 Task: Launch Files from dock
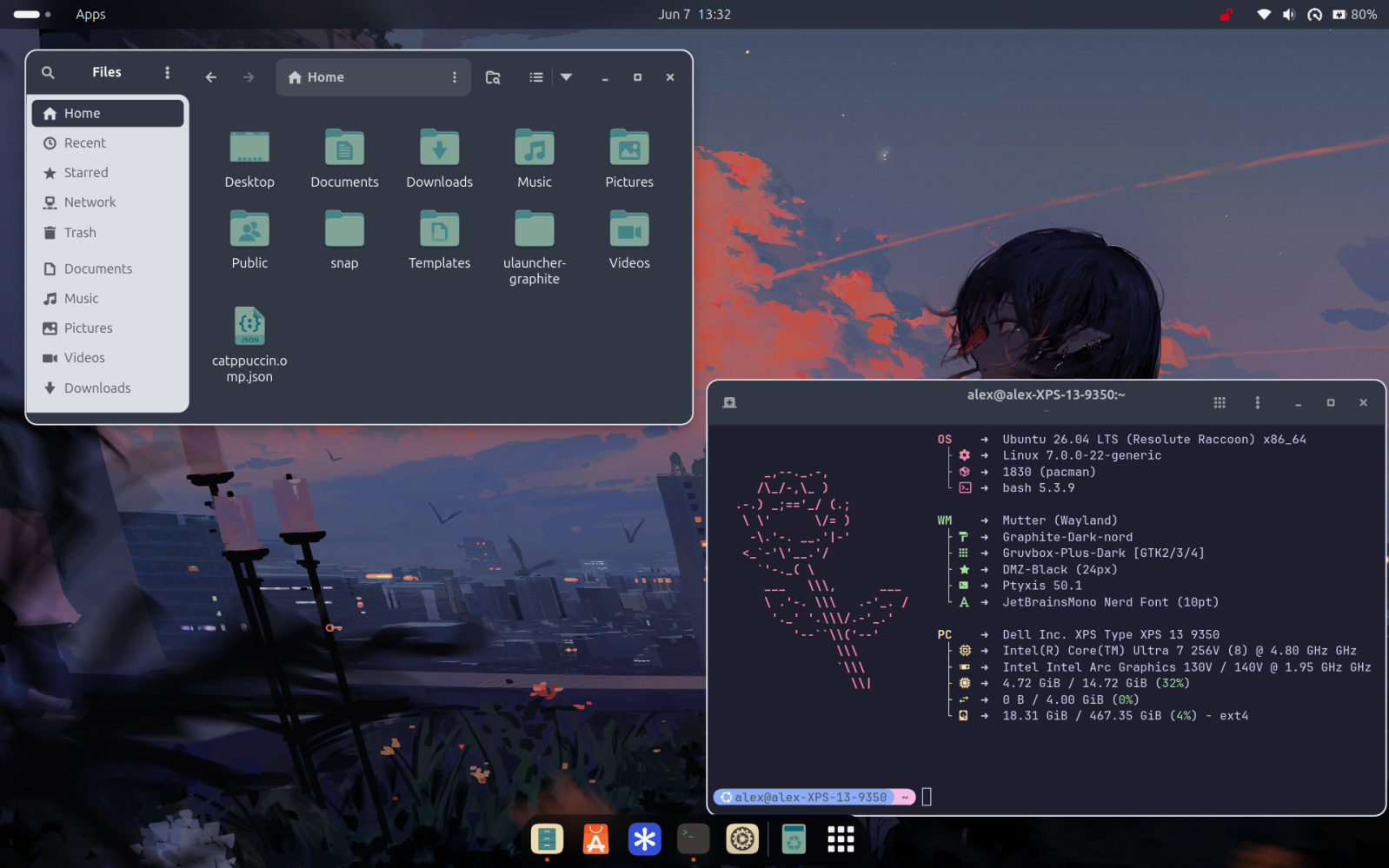[x=547, y=839]
